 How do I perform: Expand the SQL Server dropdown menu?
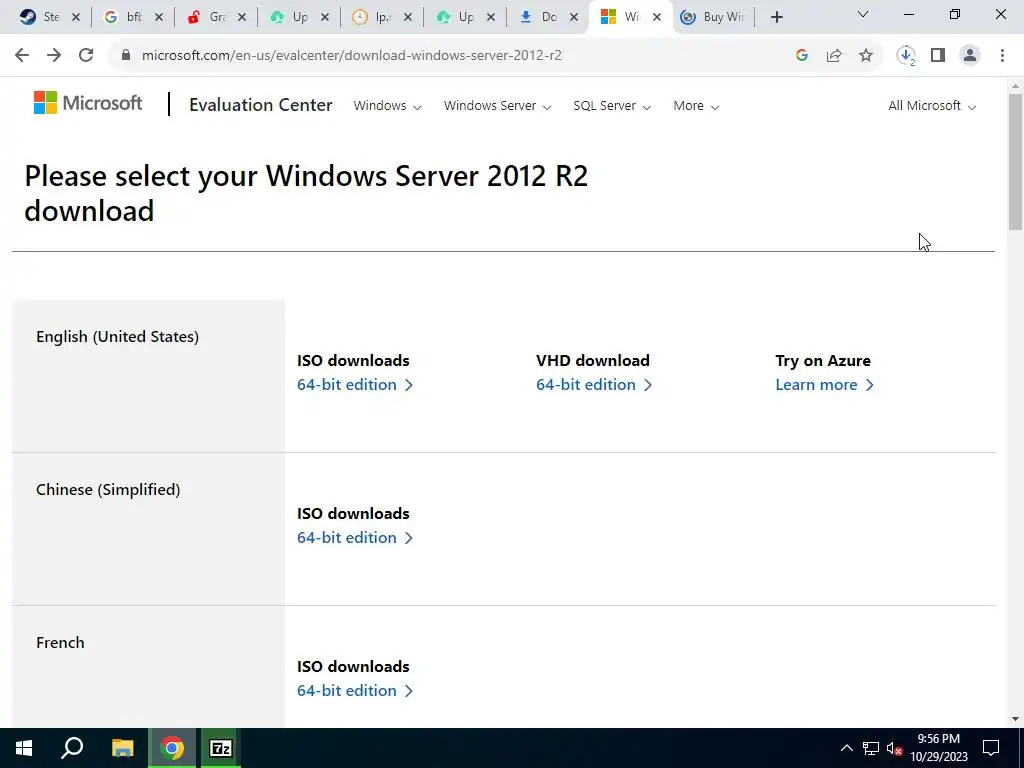[x=612, y=106]
